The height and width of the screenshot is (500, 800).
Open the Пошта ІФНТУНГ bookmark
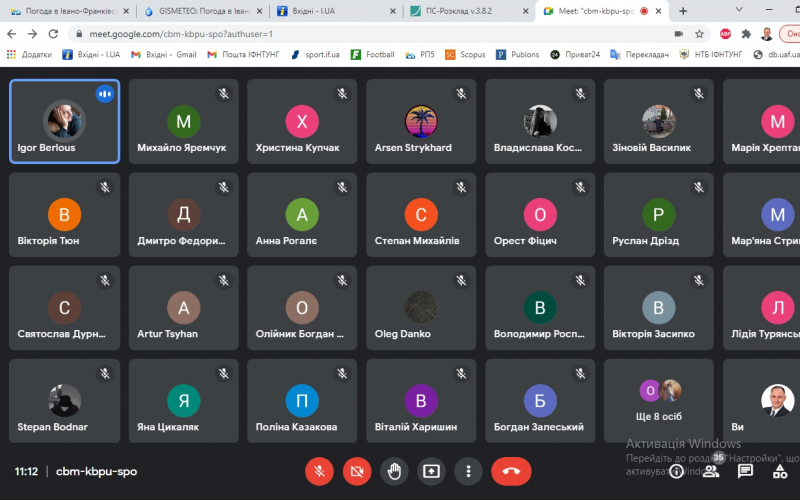pyautogui.click(x=243, y=54)
